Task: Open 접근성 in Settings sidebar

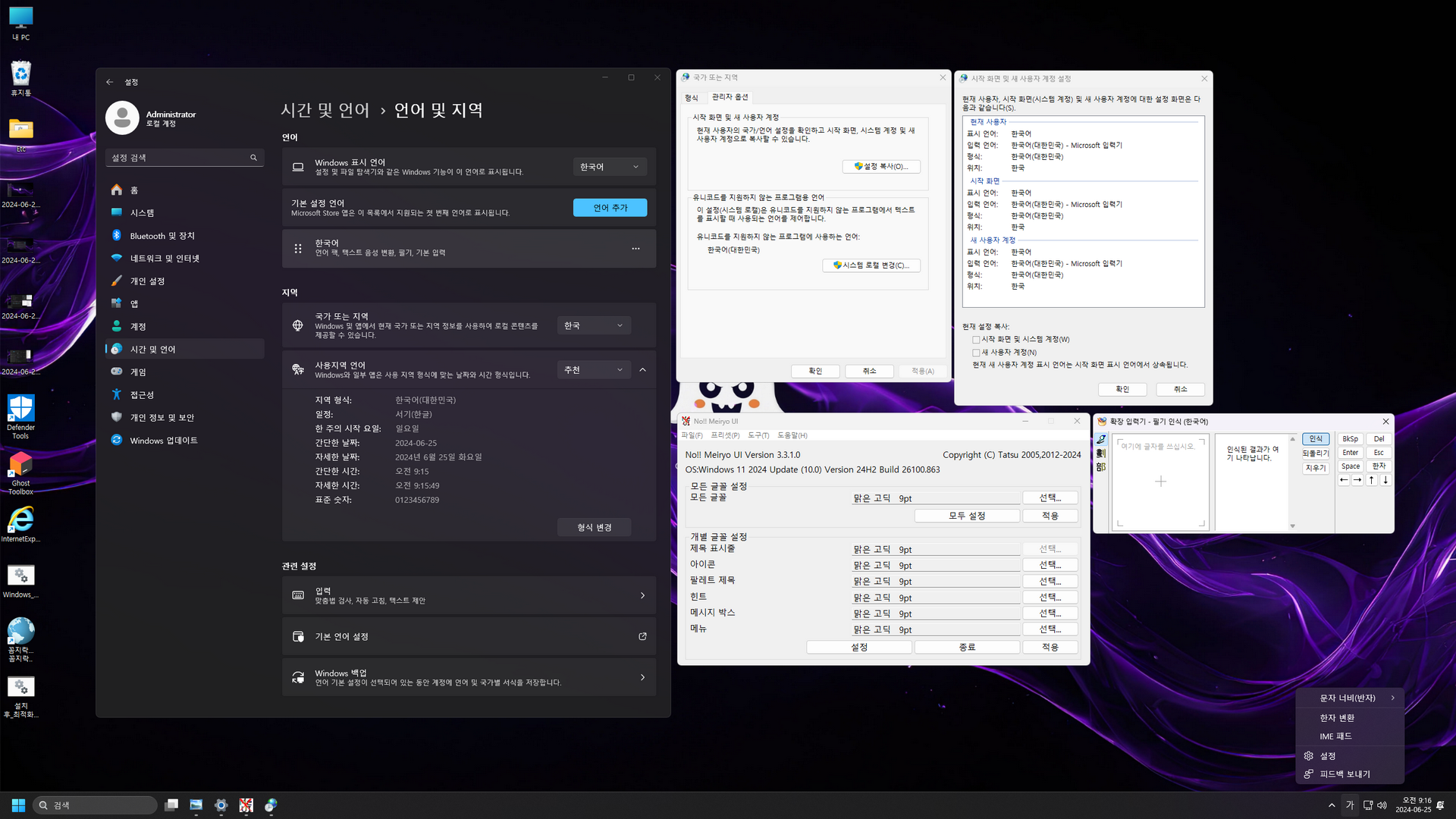Action: tap(142, 395)
